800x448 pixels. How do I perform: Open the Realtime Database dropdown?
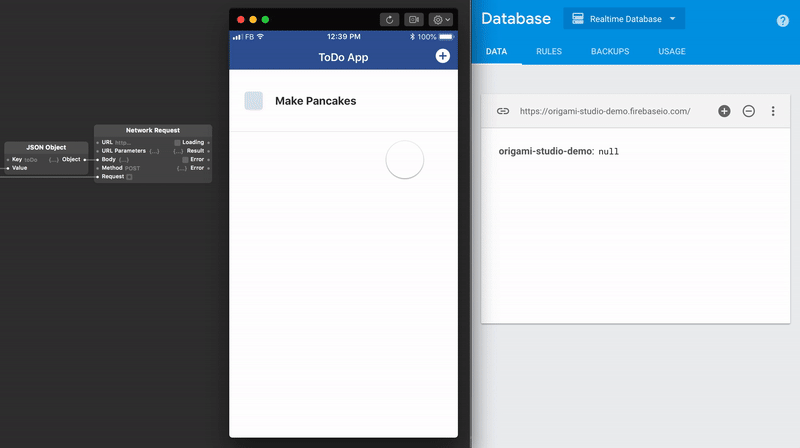coord(624,19)
